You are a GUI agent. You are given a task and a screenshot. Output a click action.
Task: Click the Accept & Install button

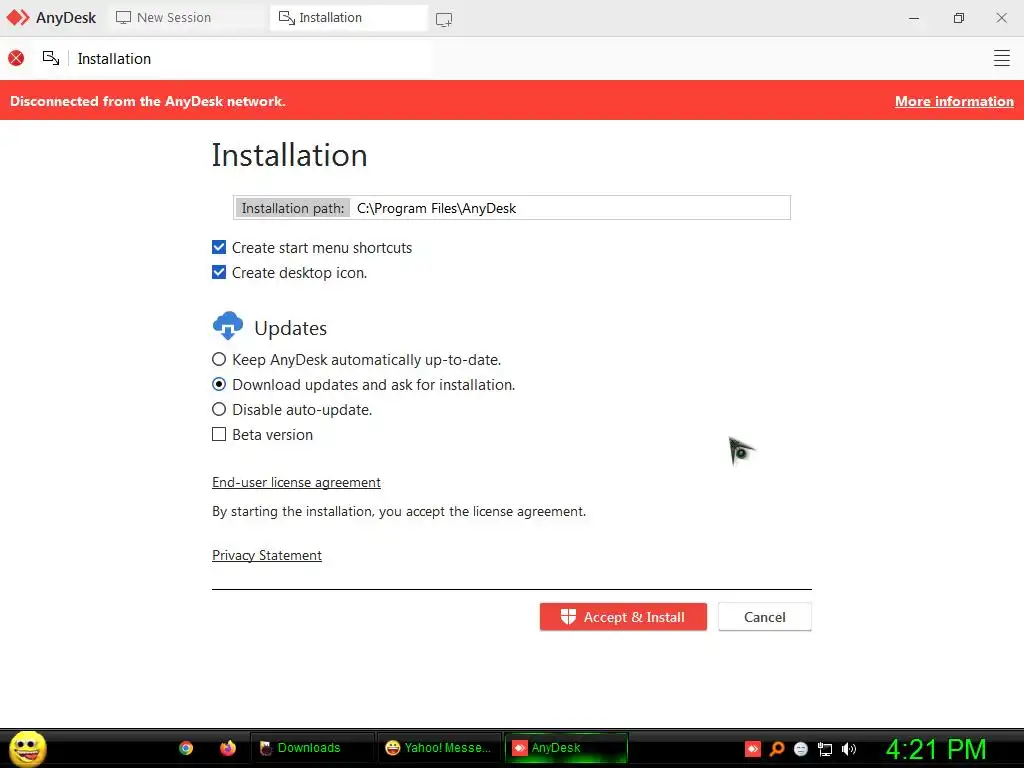point(623,617)
